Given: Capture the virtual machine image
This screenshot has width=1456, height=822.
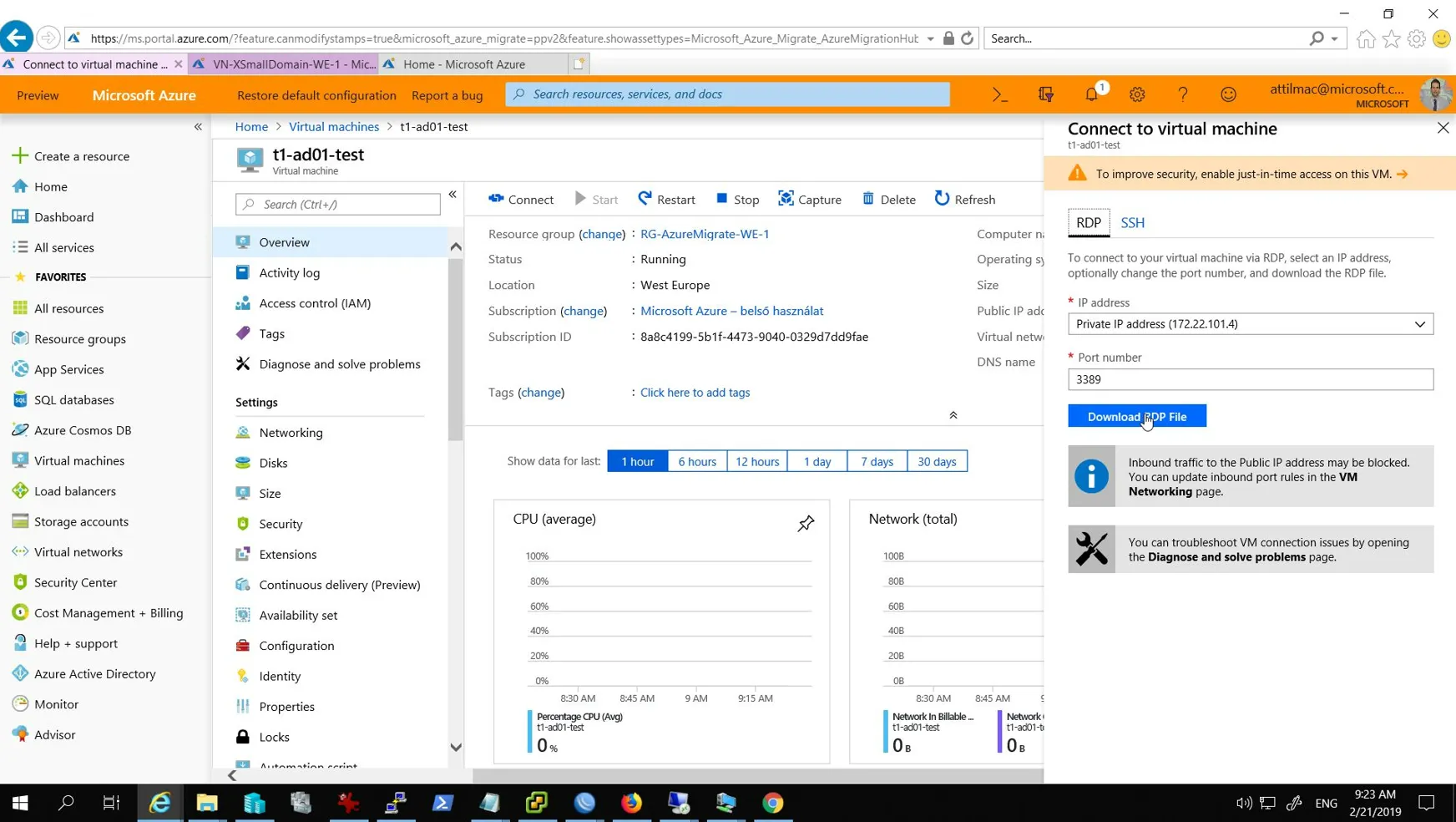Looking at the screenshot, I should point(810,199).
